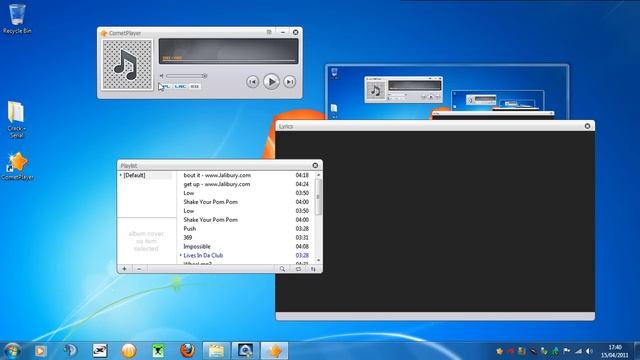The width and height of the screenshot is (640, 360).
Task: Switch to CometPlayer star taskbar button
Action: (x=274, y=351)
